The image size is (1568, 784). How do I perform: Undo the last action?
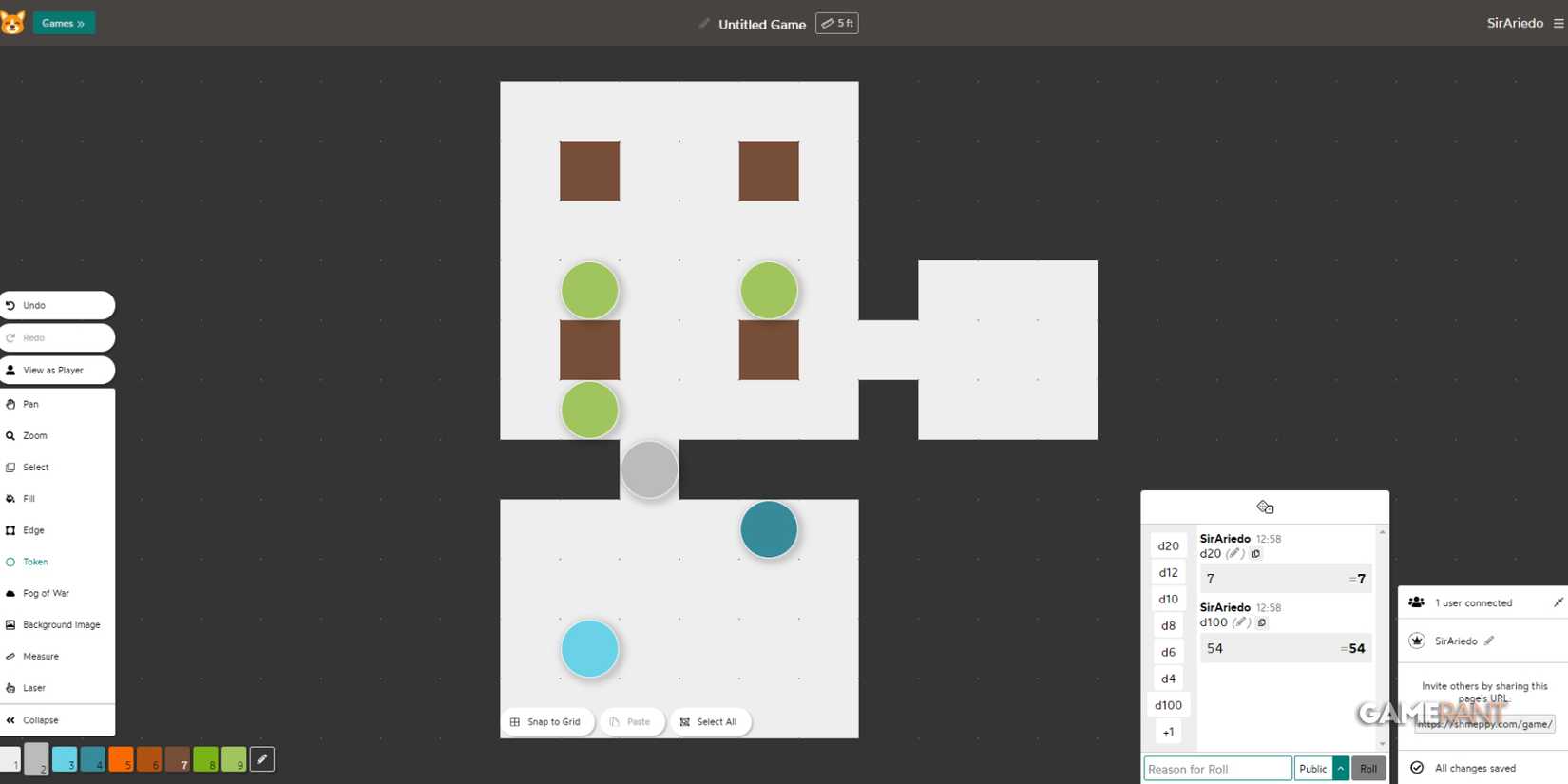click(x=57, y=305)
